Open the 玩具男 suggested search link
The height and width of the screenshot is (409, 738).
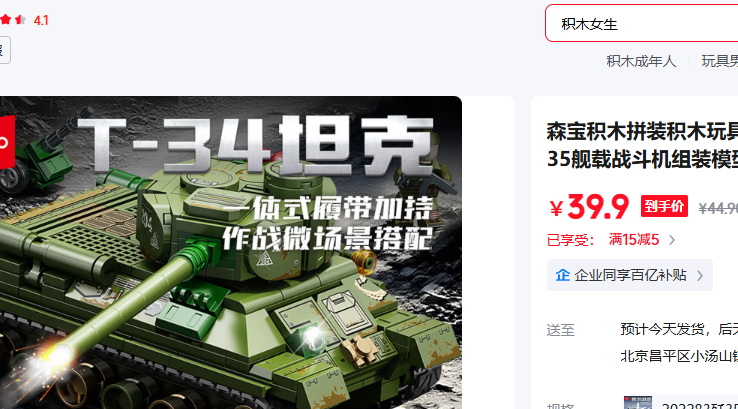click(x=720, y=61)
